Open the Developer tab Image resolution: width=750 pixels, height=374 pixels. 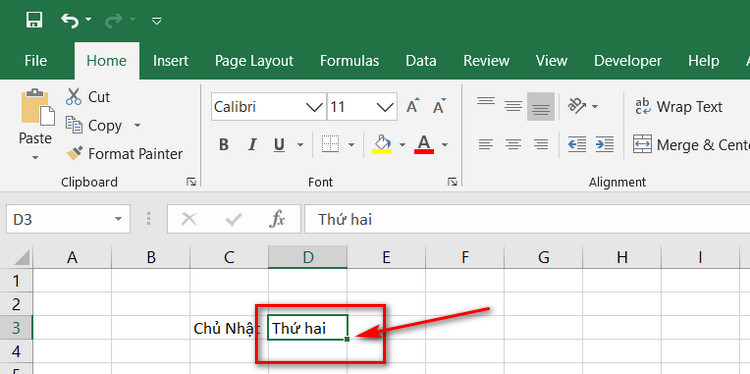click(628, 61)
